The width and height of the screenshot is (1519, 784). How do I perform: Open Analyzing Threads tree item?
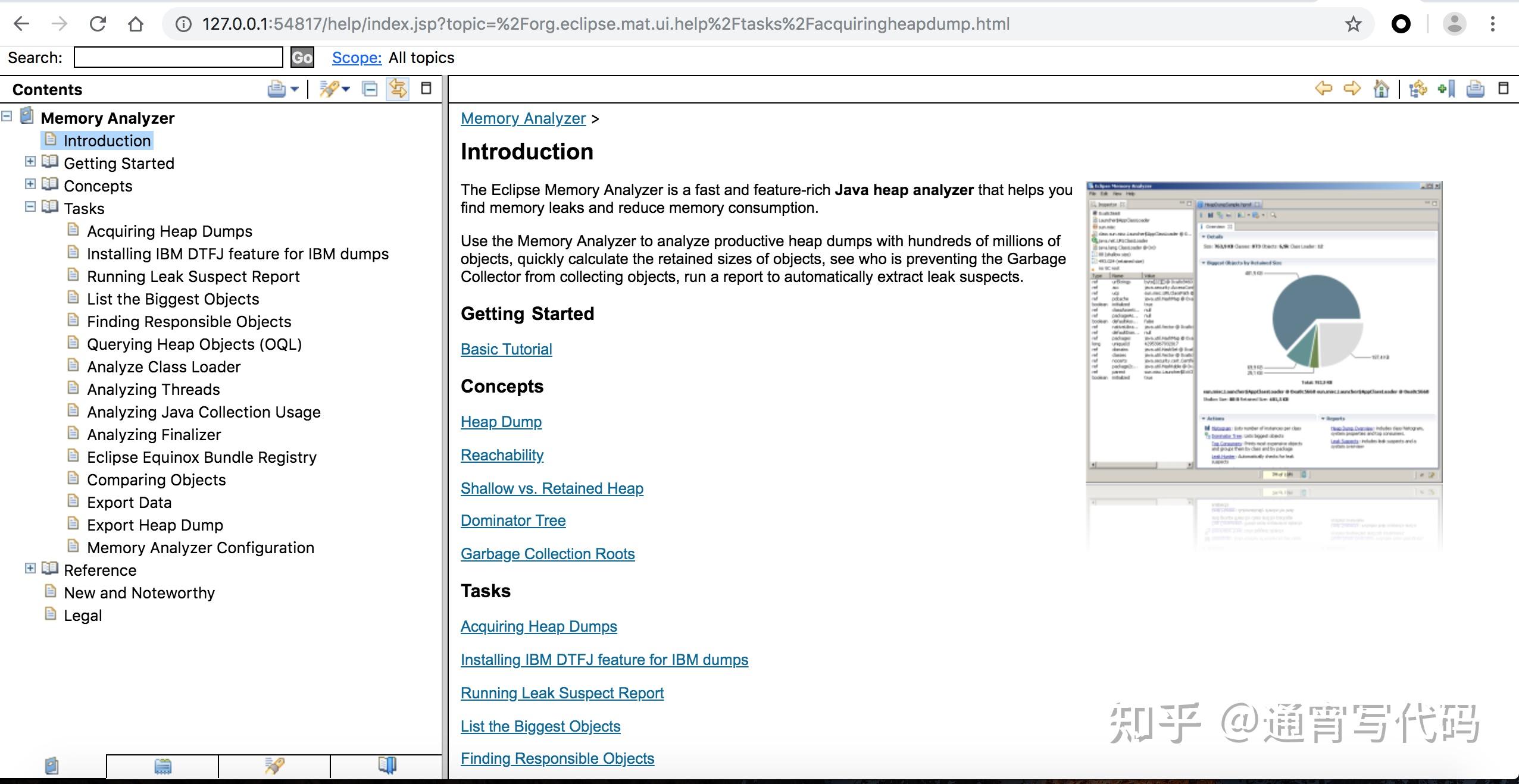(154, 390)
